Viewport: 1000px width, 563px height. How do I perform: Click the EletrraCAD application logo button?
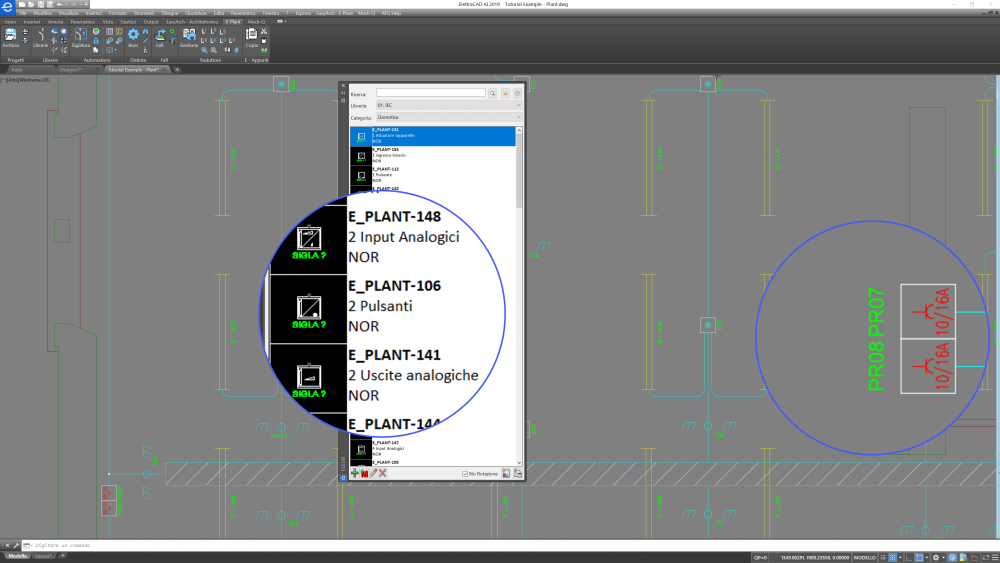(x=7, y=6)
